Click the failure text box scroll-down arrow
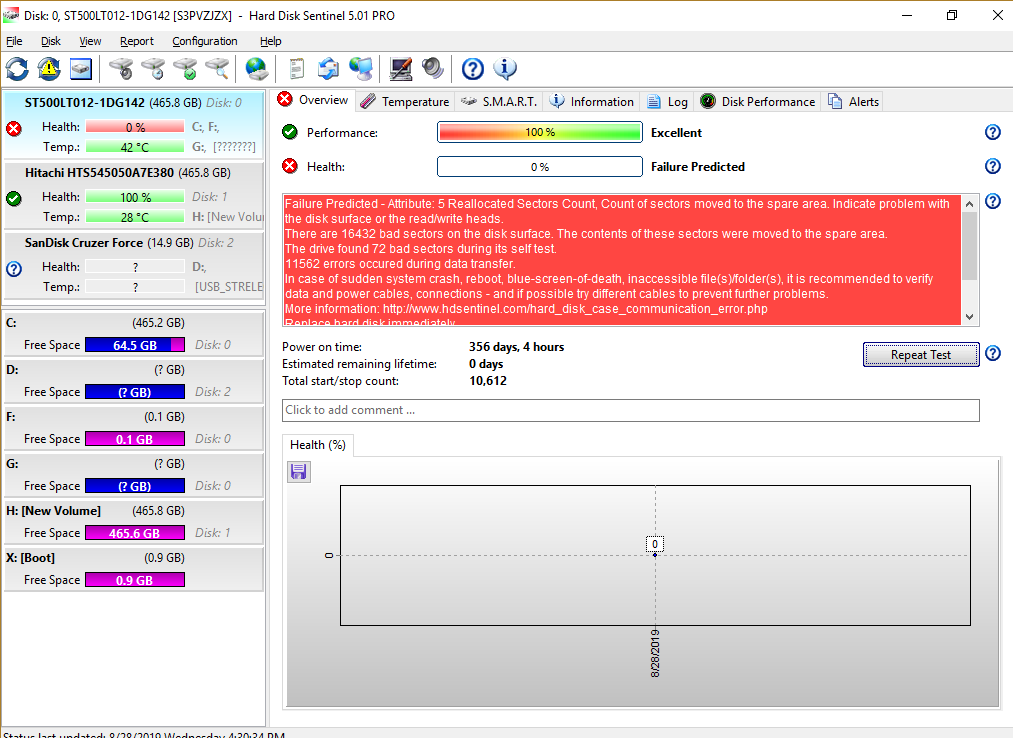 click(x=969, y=317)
